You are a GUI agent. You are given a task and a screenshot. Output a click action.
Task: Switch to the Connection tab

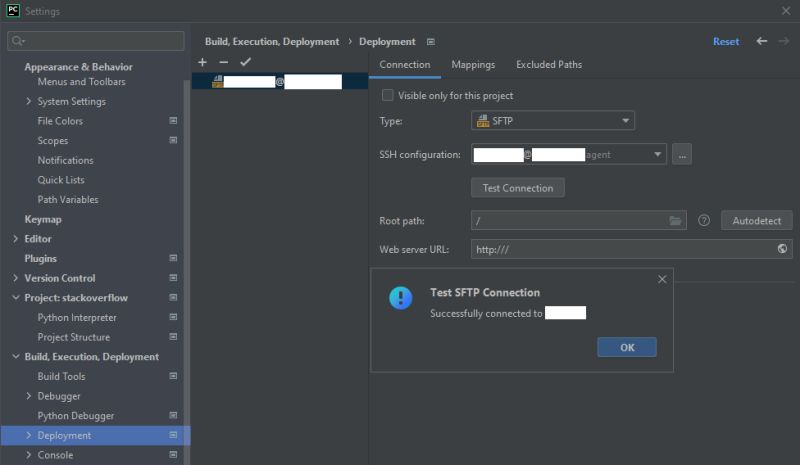click(405, 65)
